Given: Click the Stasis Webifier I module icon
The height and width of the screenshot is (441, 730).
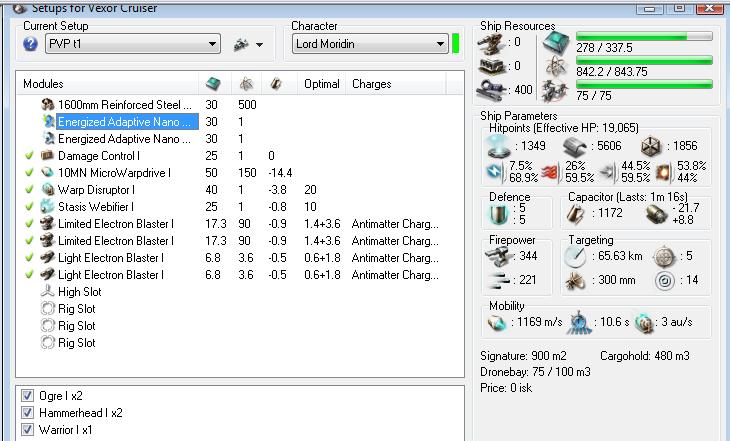Looking at the screenshot, I should [x=47, y=207].
